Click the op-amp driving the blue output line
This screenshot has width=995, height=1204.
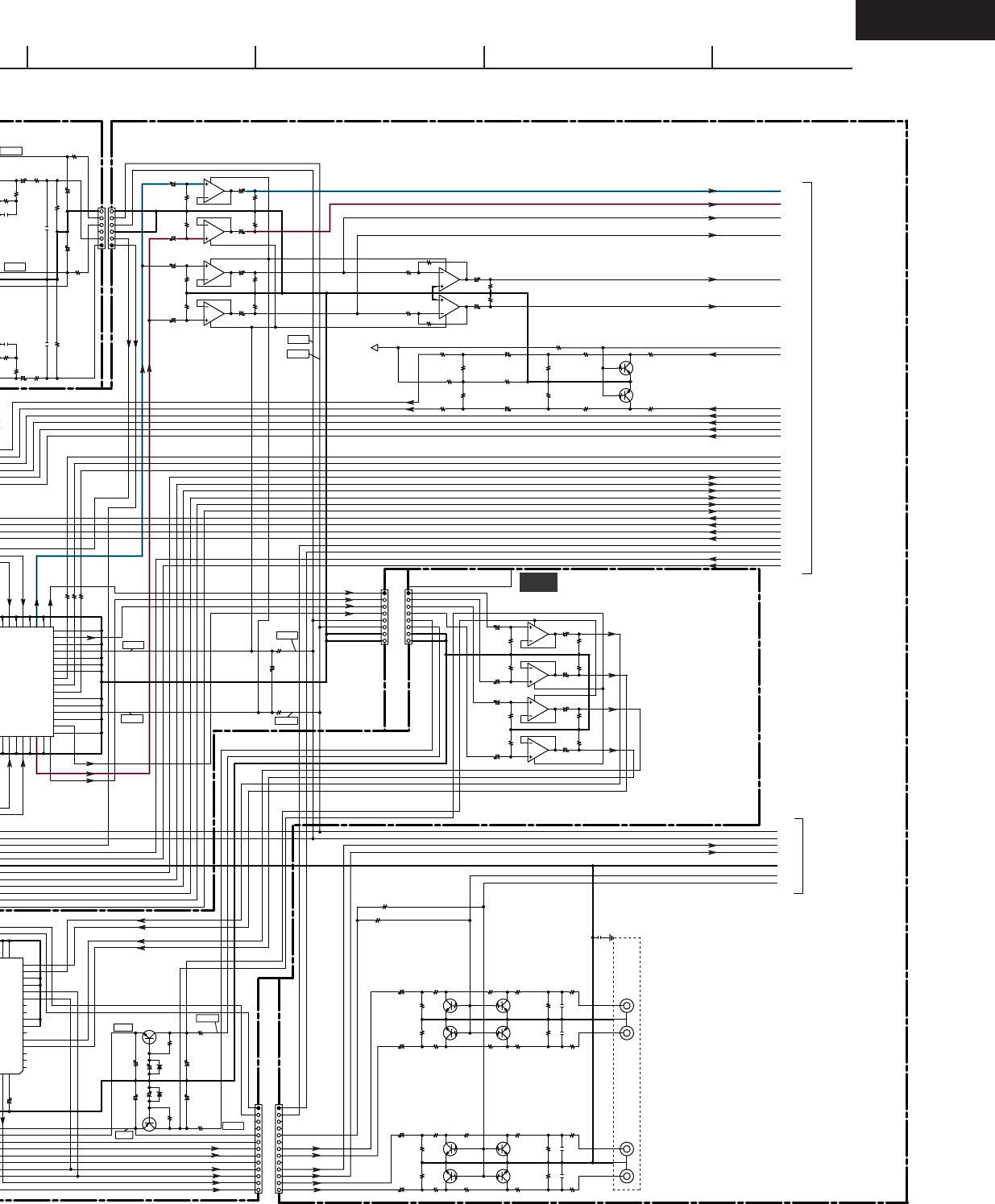[214, 191]
